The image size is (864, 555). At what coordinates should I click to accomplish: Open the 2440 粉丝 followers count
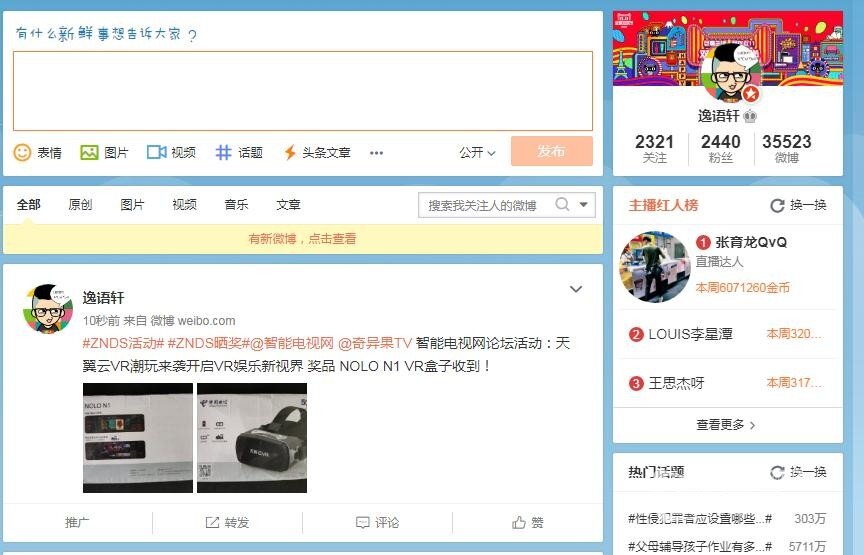point(721,149)
